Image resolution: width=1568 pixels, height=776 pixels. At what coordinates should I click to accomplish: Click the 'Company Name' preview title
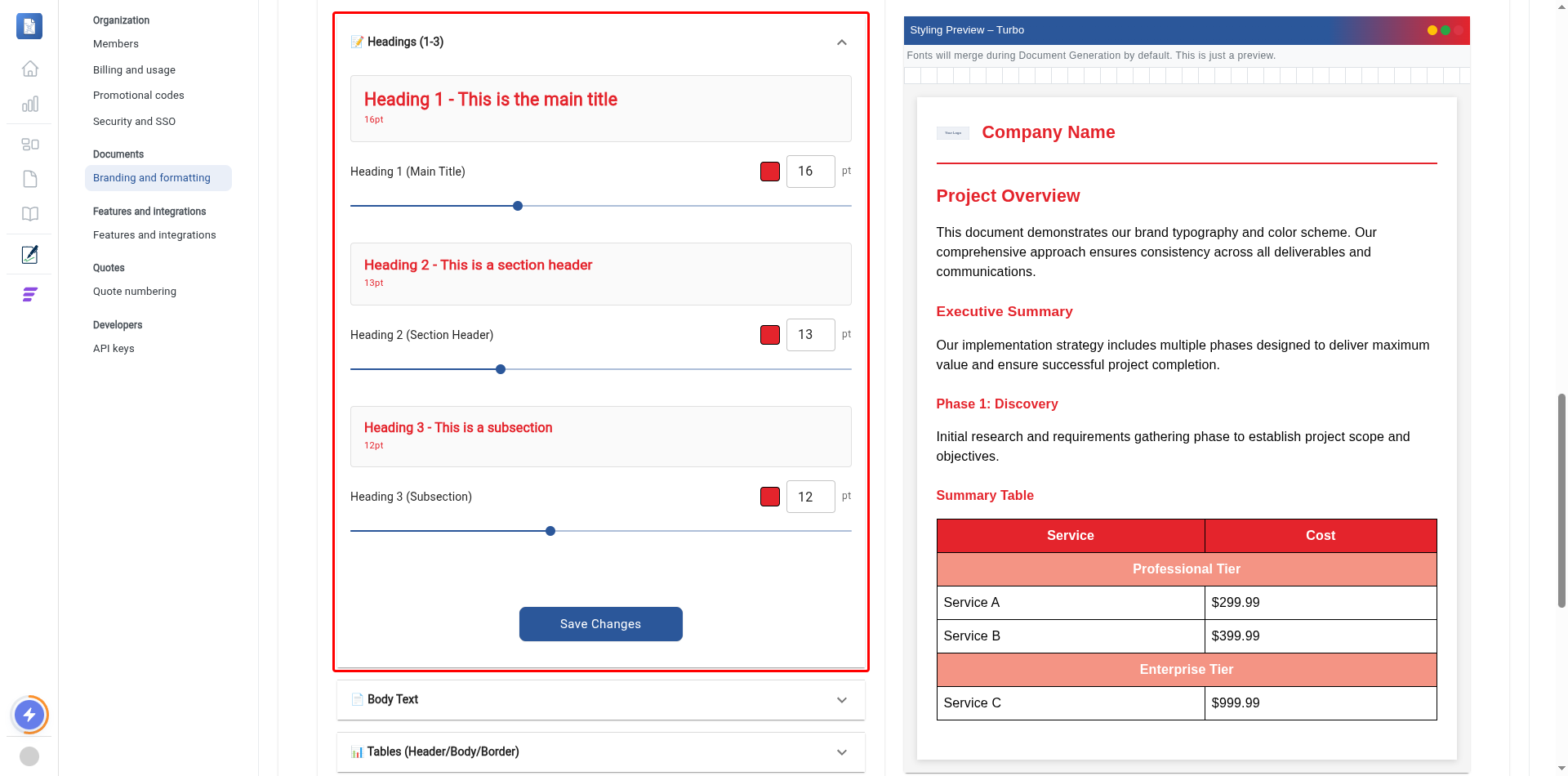1049,132
